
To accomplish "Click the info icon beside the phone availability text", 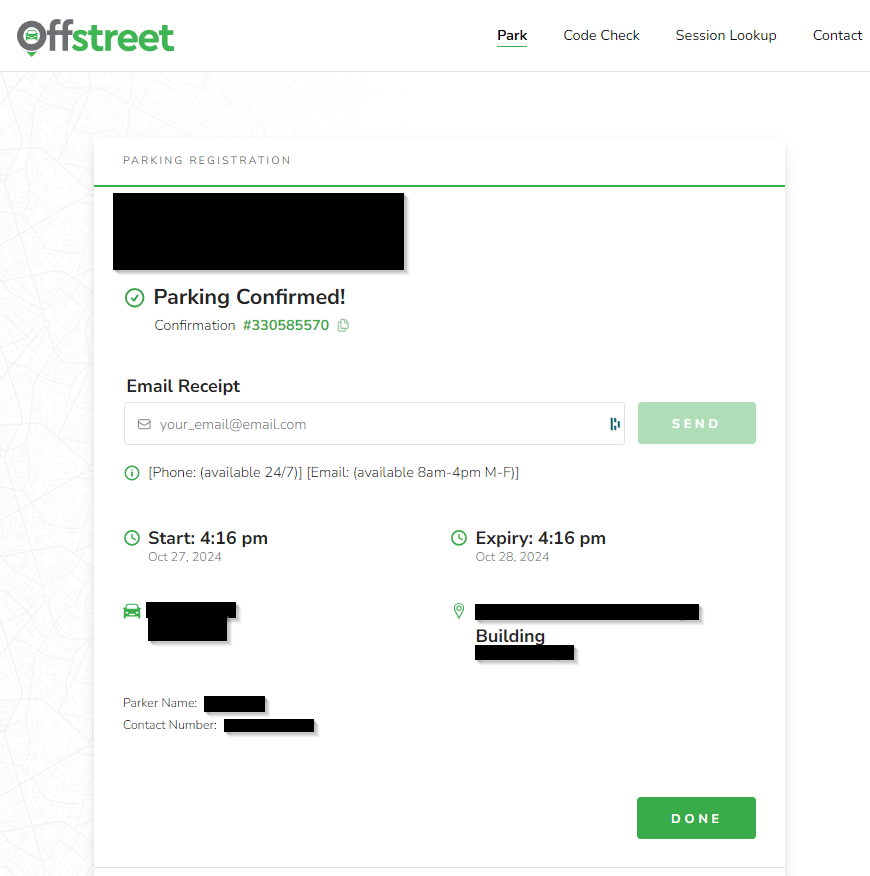I will tap(132, 473).
